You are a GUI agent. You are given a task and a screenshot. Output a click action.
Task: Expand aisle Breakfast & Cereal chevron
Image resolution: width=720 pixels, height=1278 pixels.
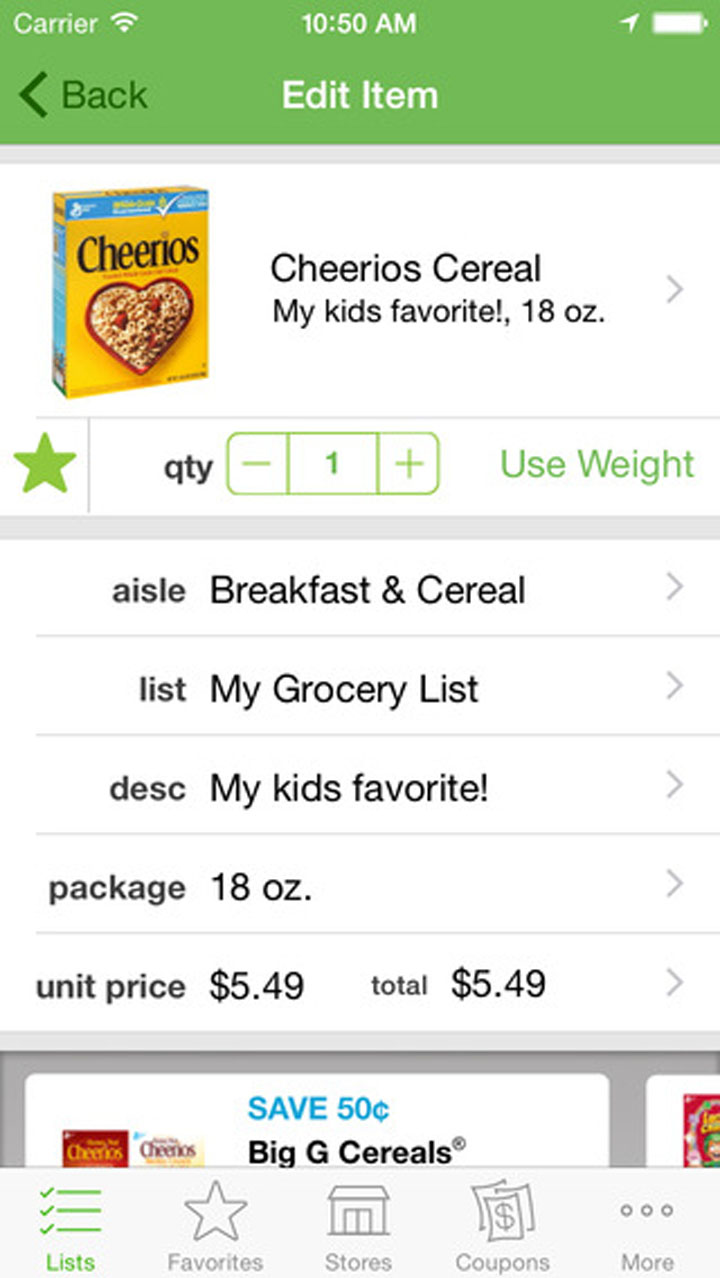[x=675, y=588]
